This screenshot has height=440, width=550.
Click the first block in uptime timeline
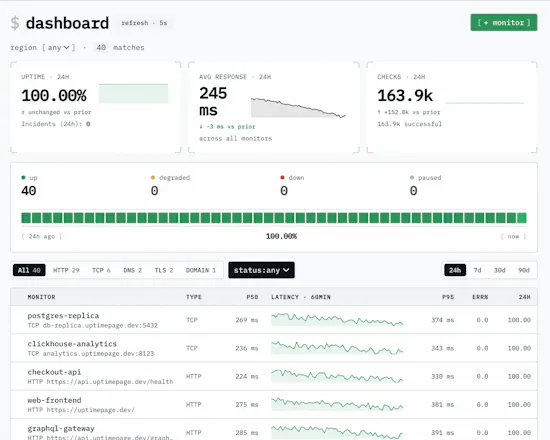(26, 218)
